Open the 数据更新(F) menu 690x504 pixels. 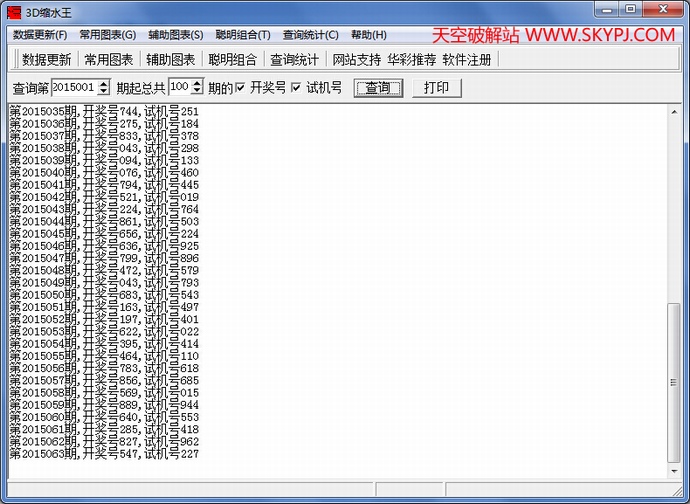tap(39, 35)
